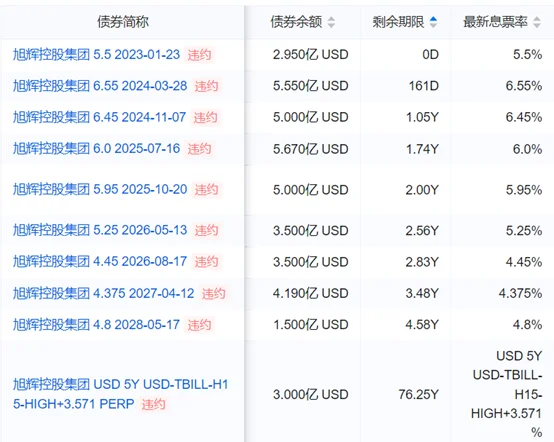Sort by 最新息票率 column arrows
Image resolution: width=554 pixels, height=442 pixels.
pos(537,22)
